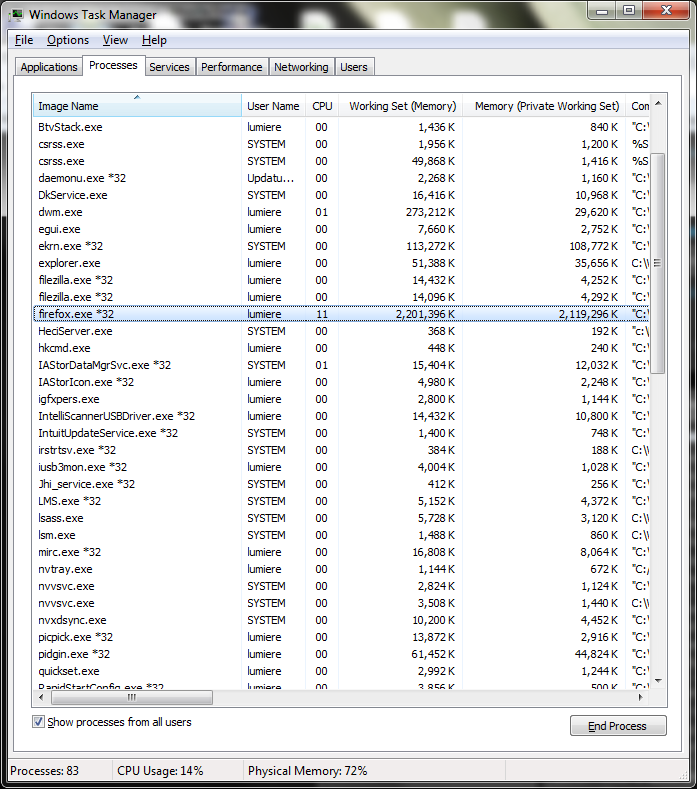Select the dwm.exe process
Viewport: 697px width, 789px height.
(x=341, y=212)
